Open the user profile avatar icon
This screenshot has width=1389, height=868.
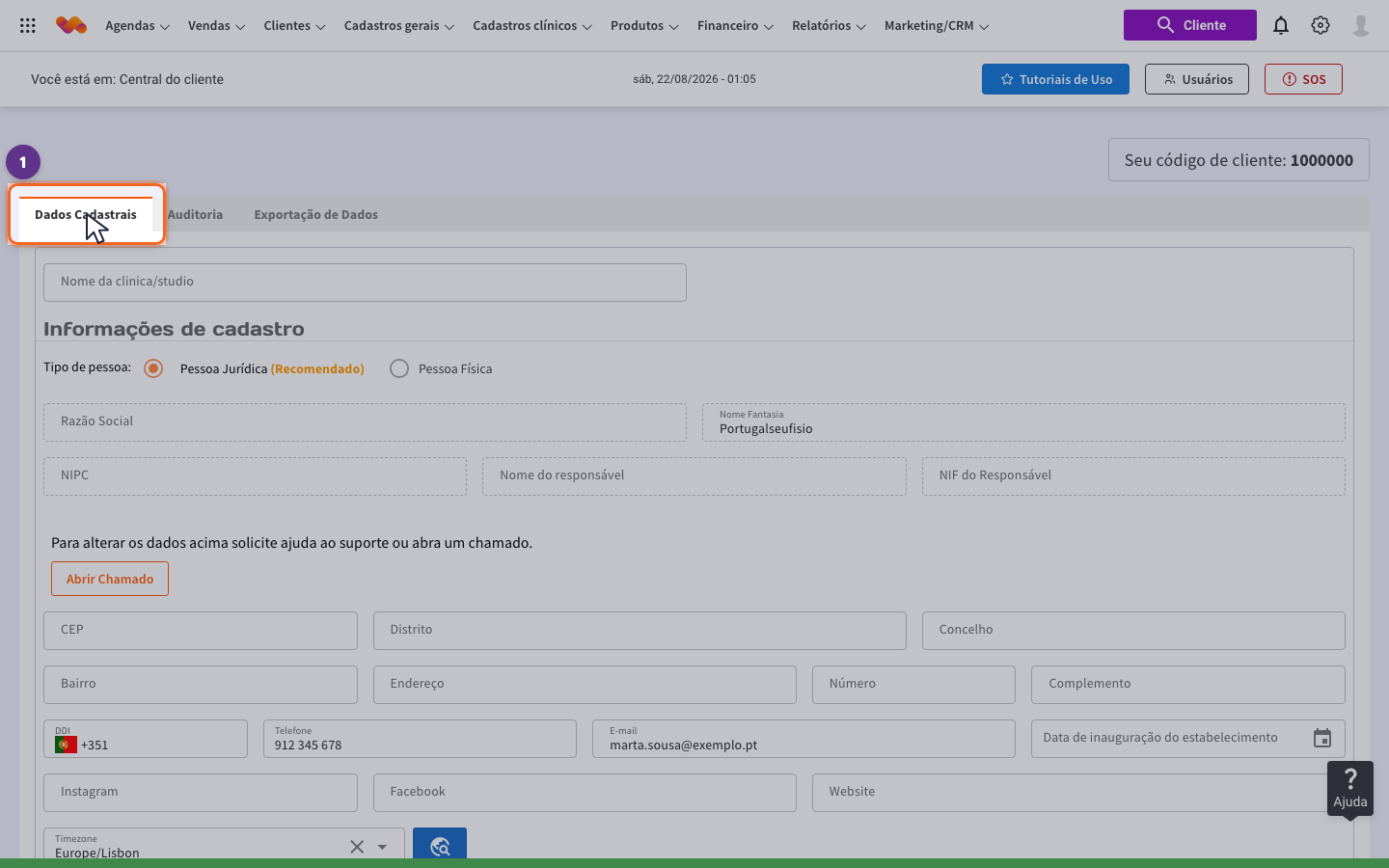coord(1361,26)
